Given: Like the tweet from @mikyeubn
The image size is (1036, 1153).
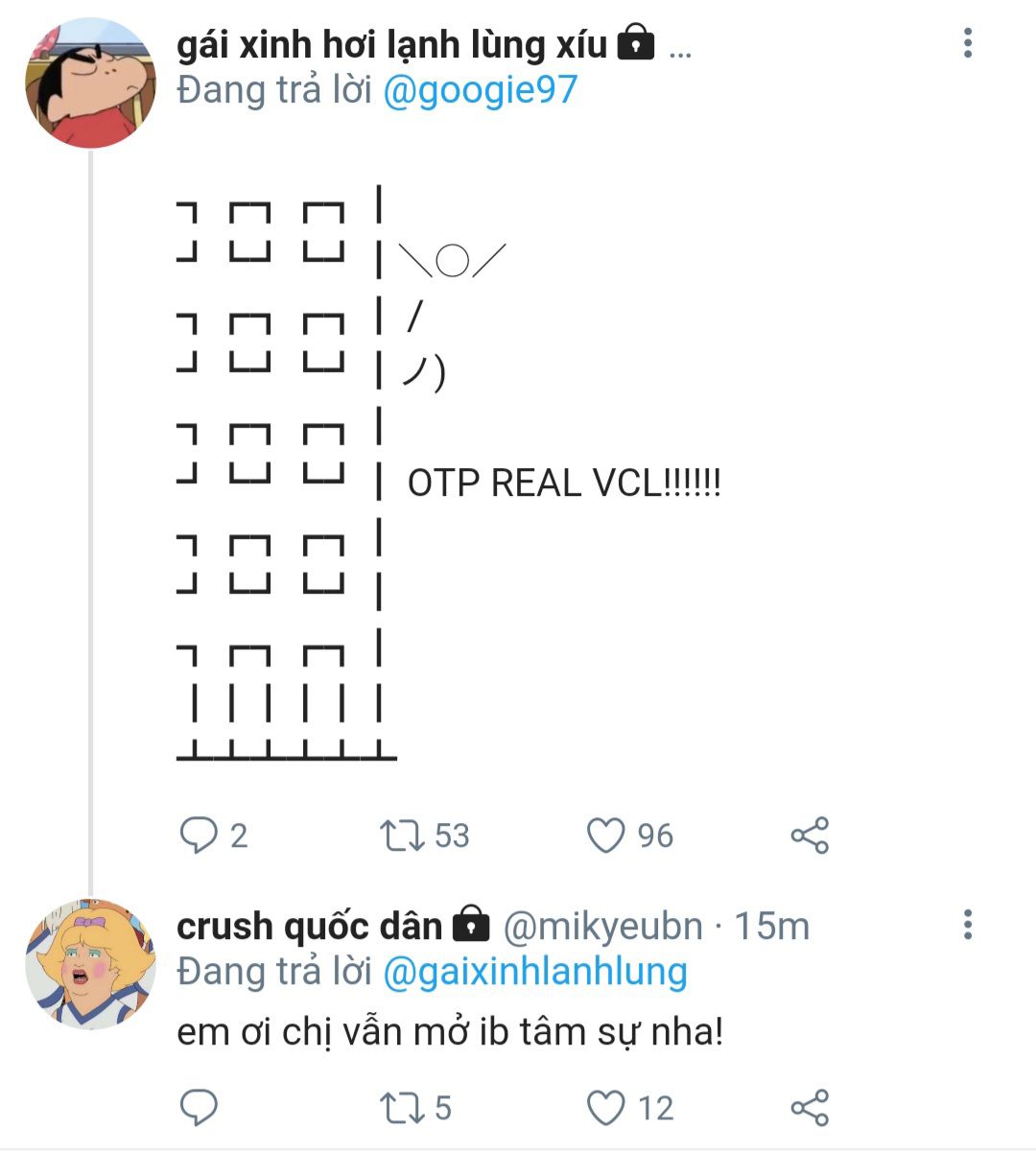Looking at the screenshot, I should click(606, 1108).
